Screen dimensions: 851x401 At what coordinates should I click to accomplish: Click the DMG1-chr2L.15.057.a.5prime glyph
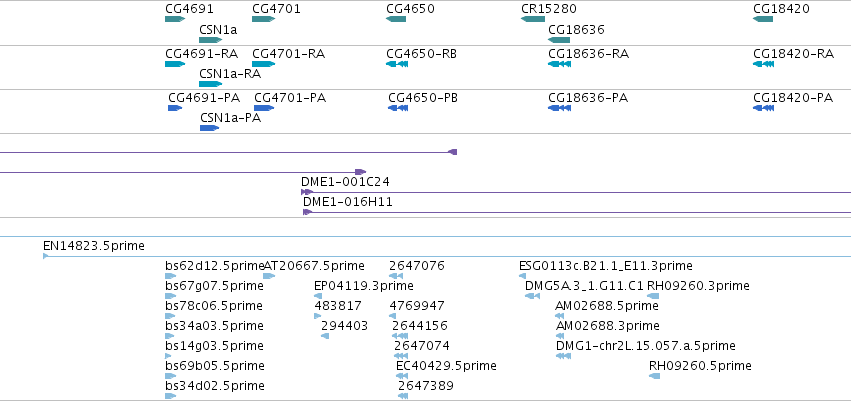[x=563, y=356]
